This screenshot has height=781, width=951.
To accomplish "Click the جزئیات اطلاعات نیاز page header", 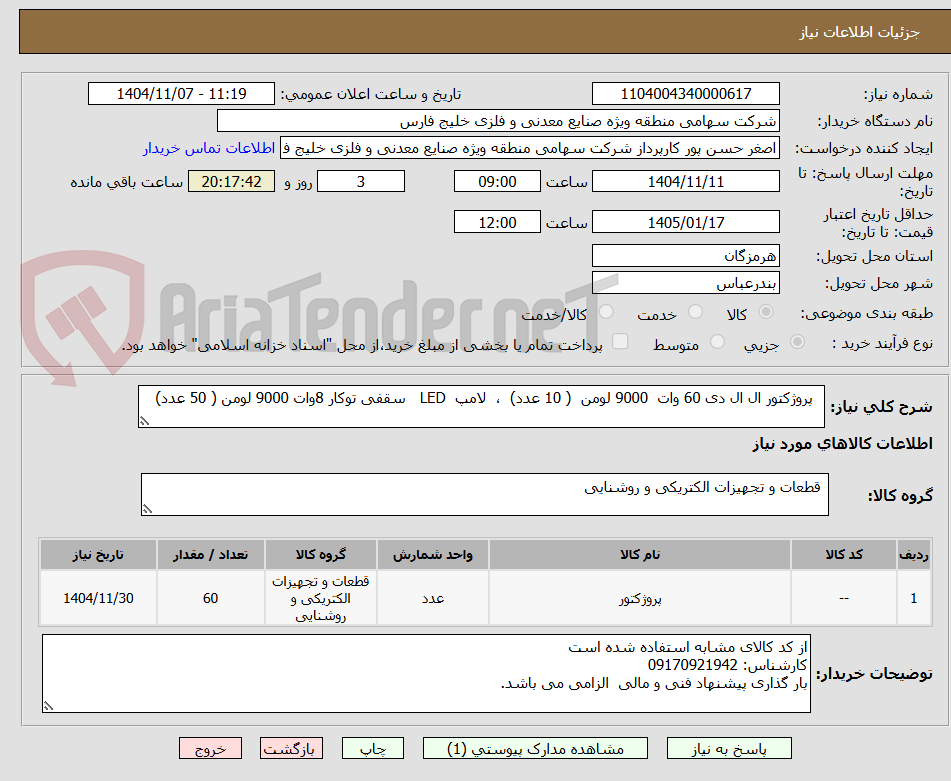I will (x=859, y=32).
